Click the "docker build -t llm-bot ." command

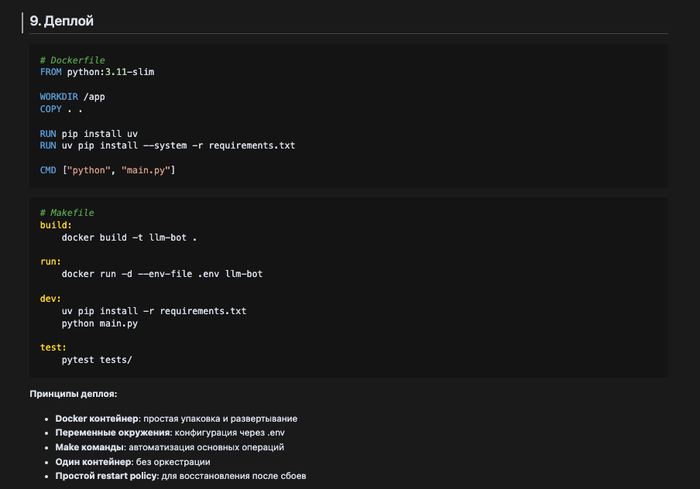coord(129,238)
